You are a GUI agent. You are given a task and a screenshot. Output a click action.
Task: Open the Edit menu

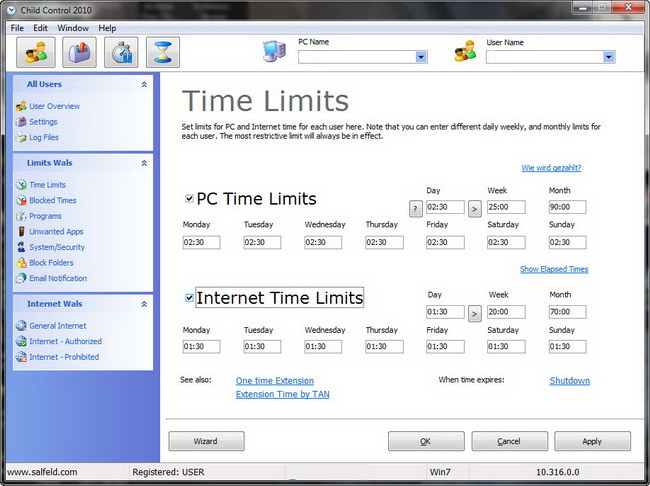[x=40, y=28]
